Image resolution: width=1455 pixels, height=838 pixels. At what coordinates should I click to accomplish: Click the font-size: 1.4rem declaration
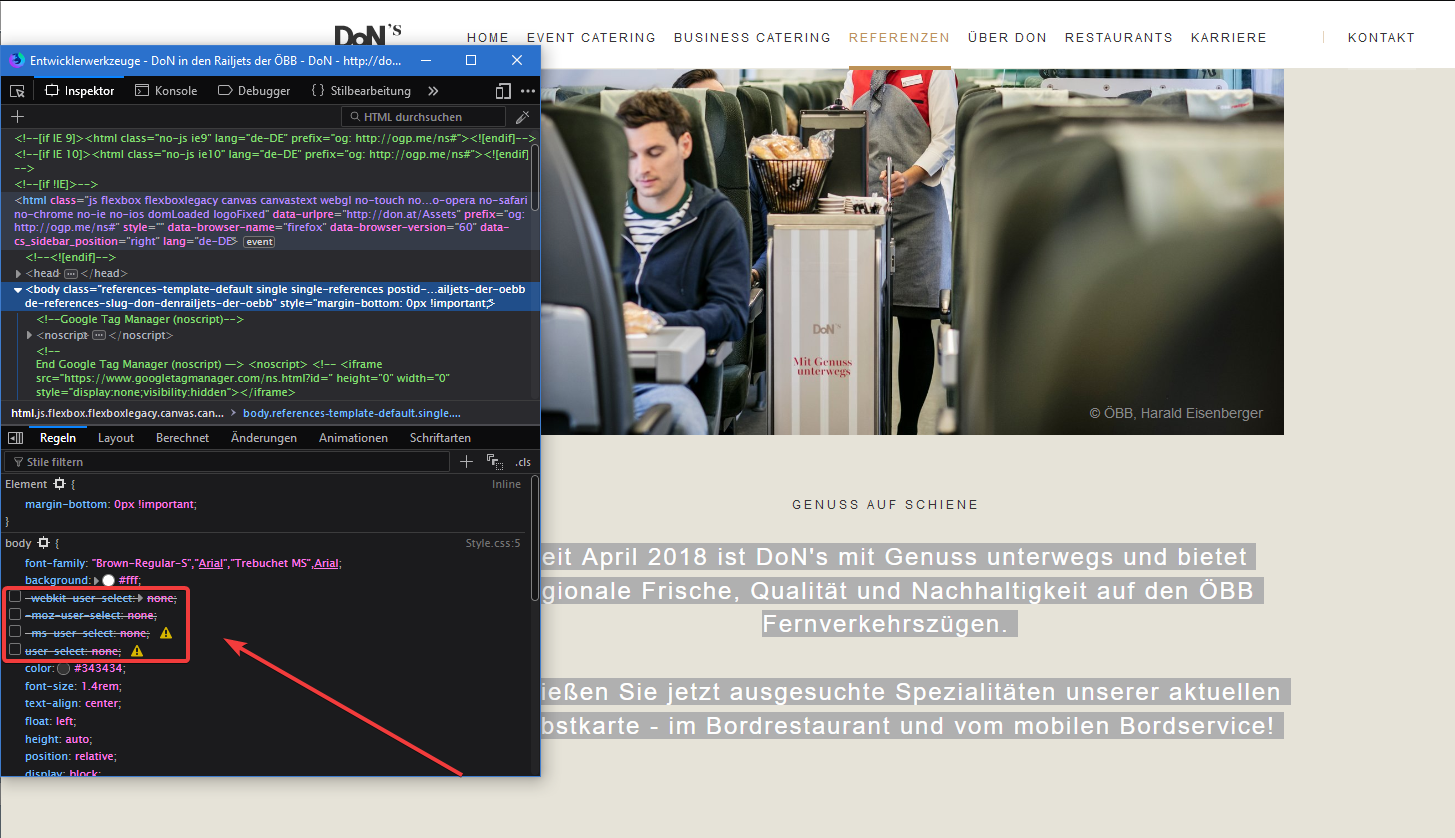tap(74, 686)
